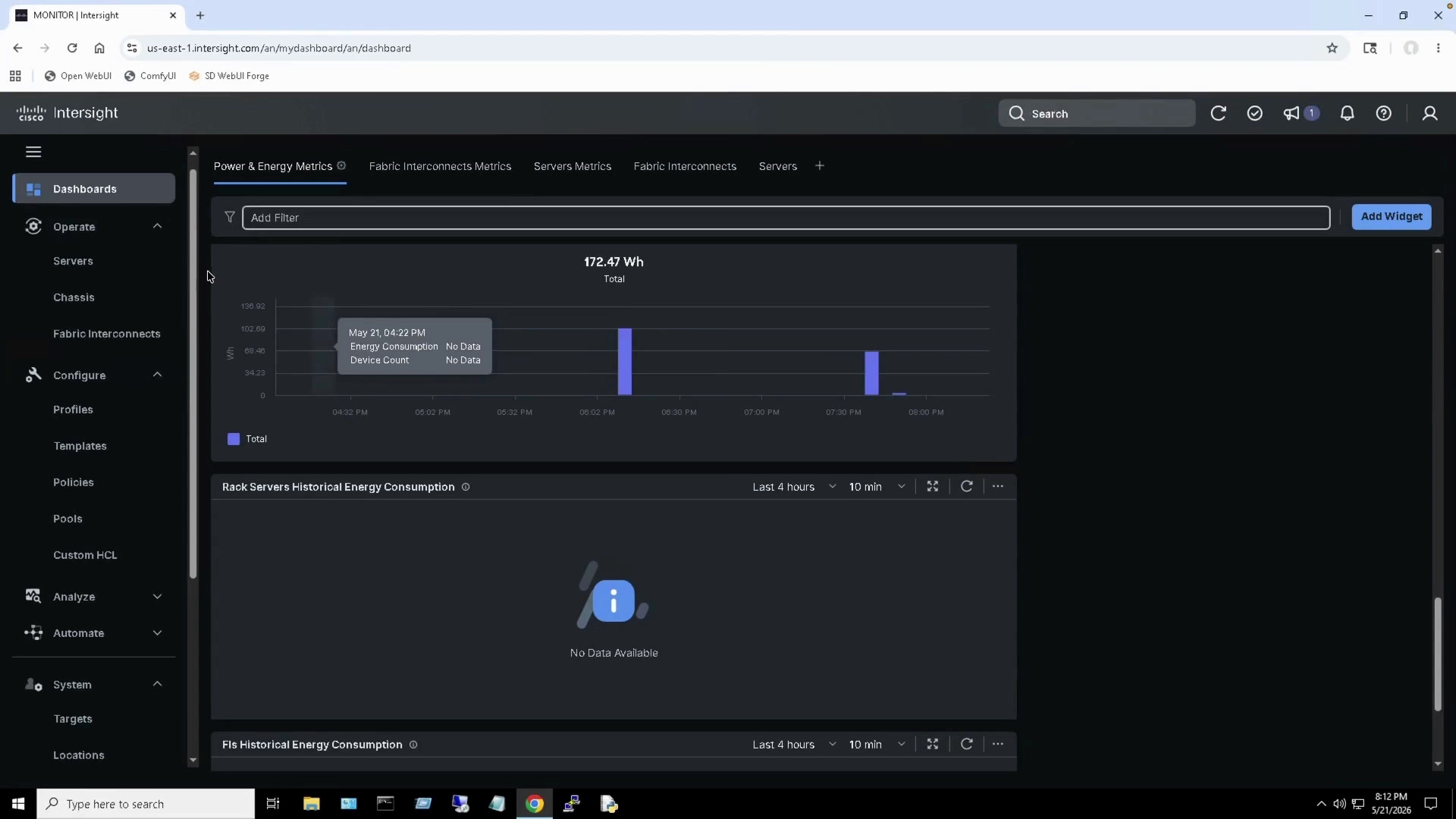Toggle the hamburger navigation menu

click(33, 152)
